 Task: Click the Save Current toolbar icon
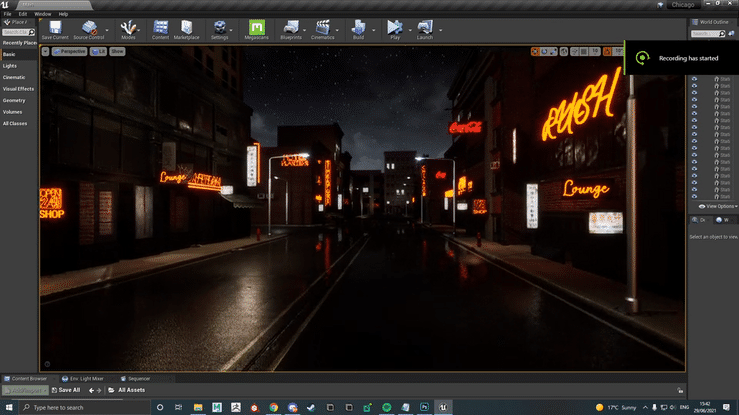point(55,30)
